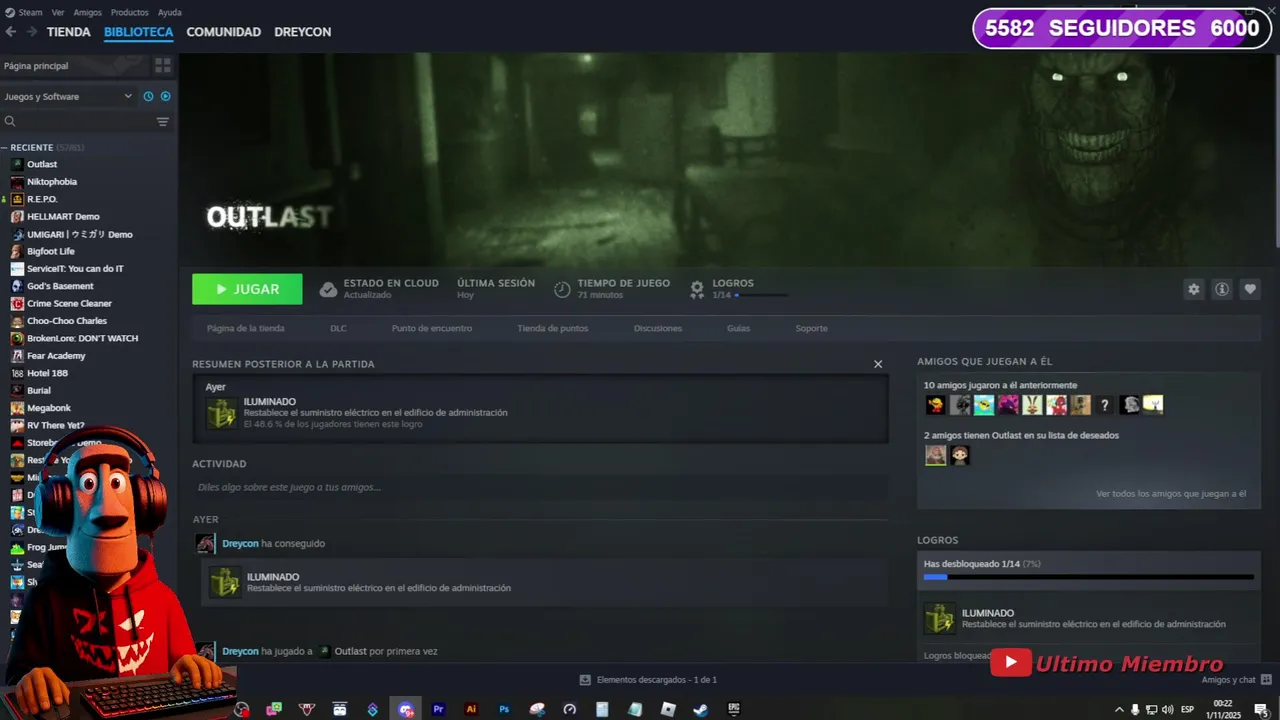Open the unknown friend question-mark avatar
Image resolution: width=1280 pixels, height=720 pixels.
(1105, 405)
